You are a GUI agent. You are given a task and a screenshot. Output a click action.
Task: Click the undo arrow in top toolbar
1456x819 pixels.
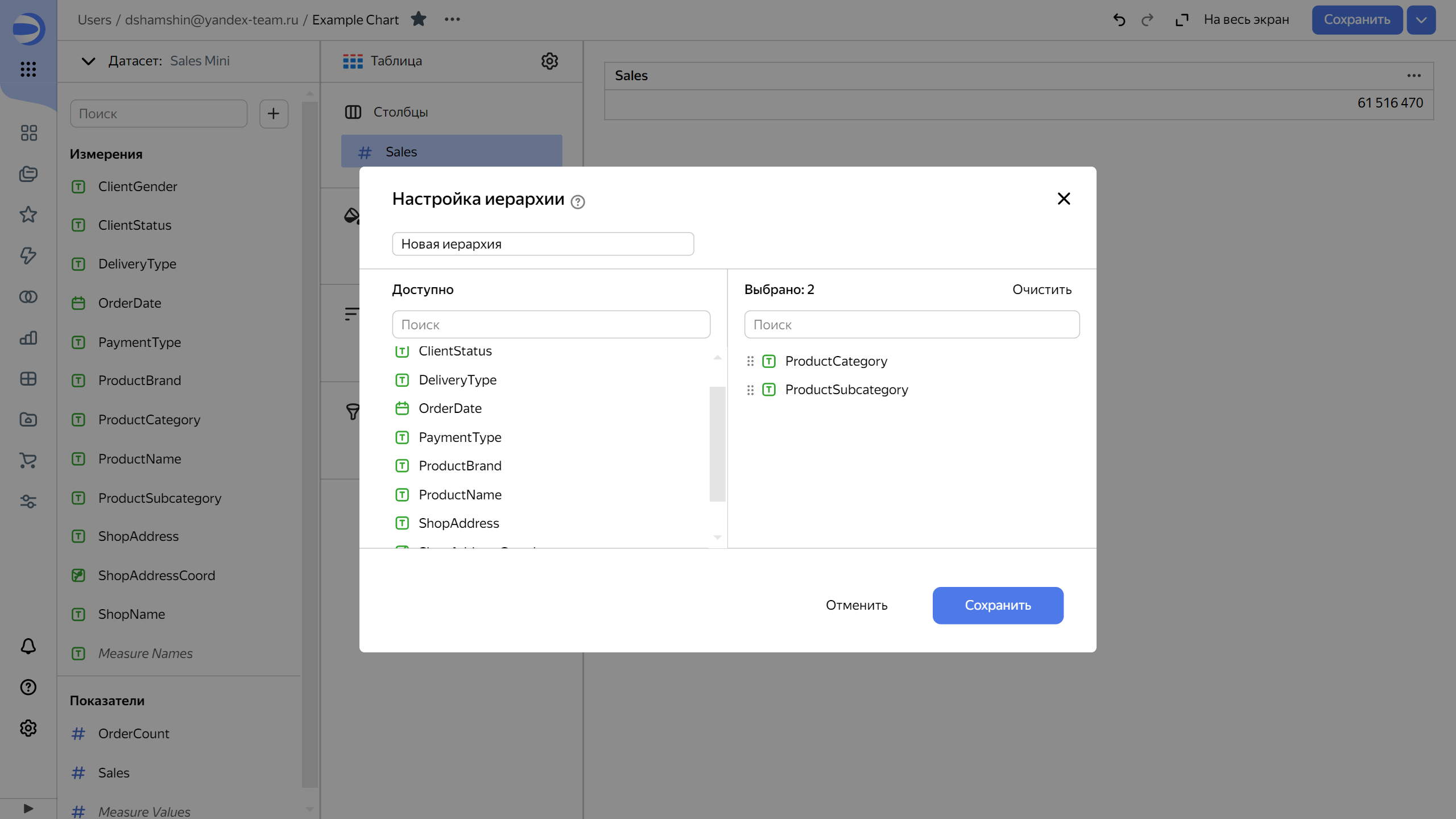click(x=1118, y=19)
